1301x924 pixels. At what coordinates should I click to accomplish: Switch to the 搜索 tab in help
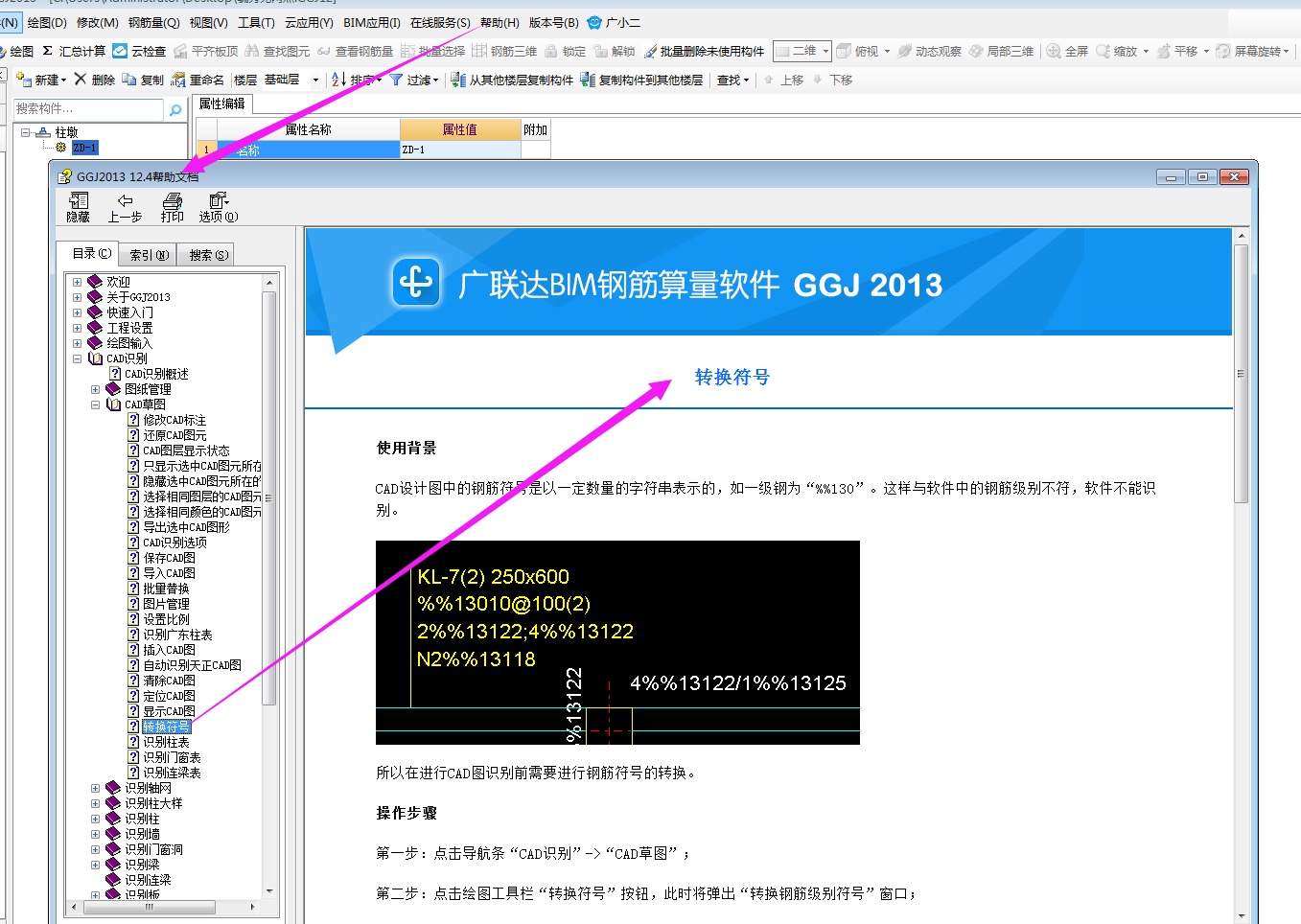coord(208,255)
